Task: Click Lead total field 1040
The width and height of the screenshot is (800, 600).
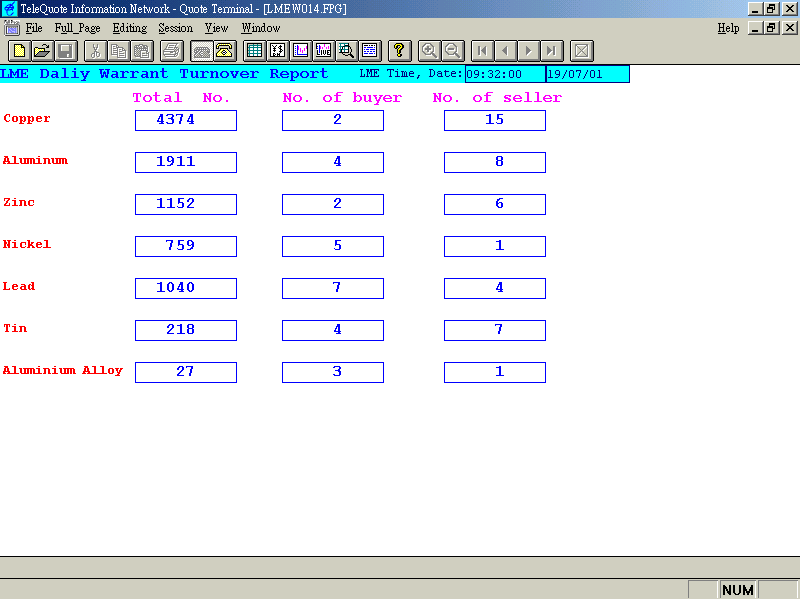Action: (186, 288)
